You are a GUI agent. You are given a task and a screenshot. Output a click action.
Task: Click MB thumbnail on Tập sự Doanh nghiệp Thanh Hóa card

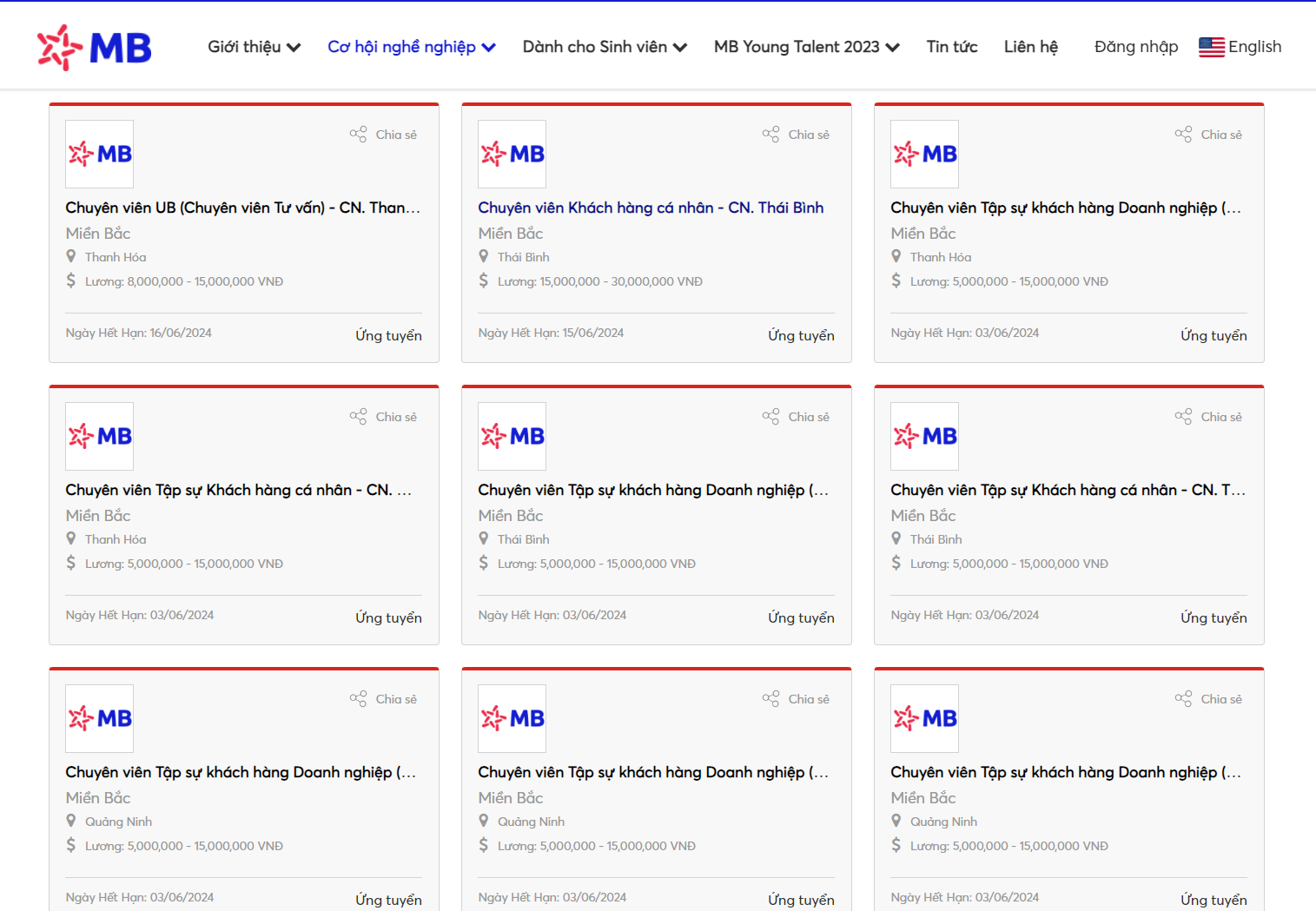[x=925, y=154]
